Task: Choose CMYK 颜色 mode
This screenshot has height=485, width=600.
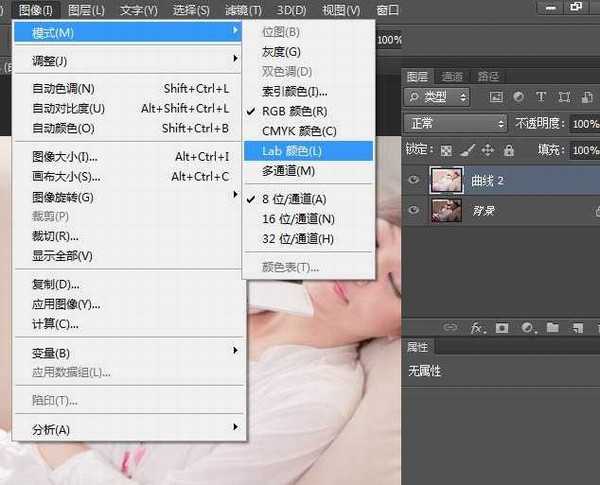Action: [299, 131]
